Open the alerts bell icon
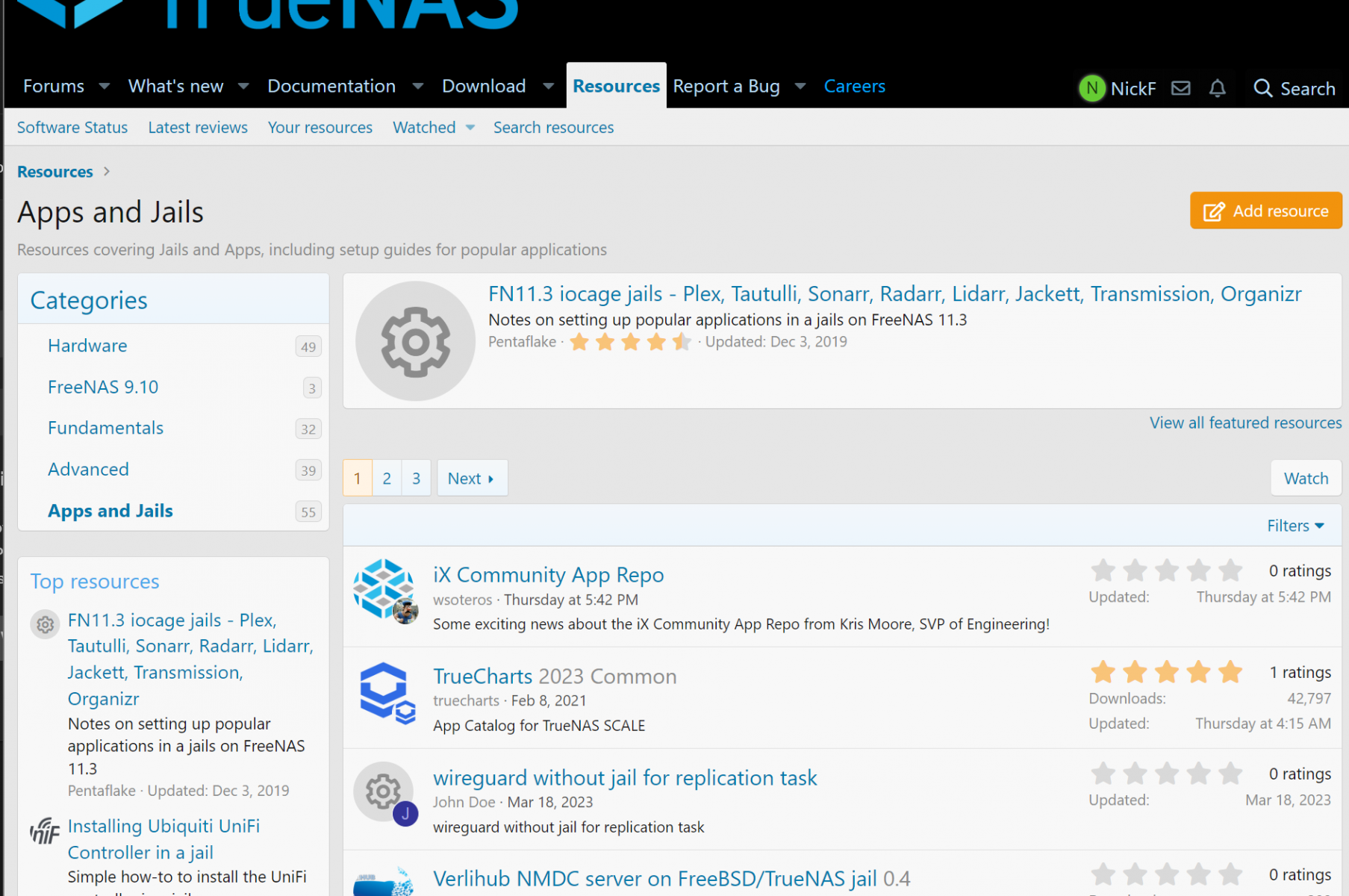1349x896 pixels. 1217,88
